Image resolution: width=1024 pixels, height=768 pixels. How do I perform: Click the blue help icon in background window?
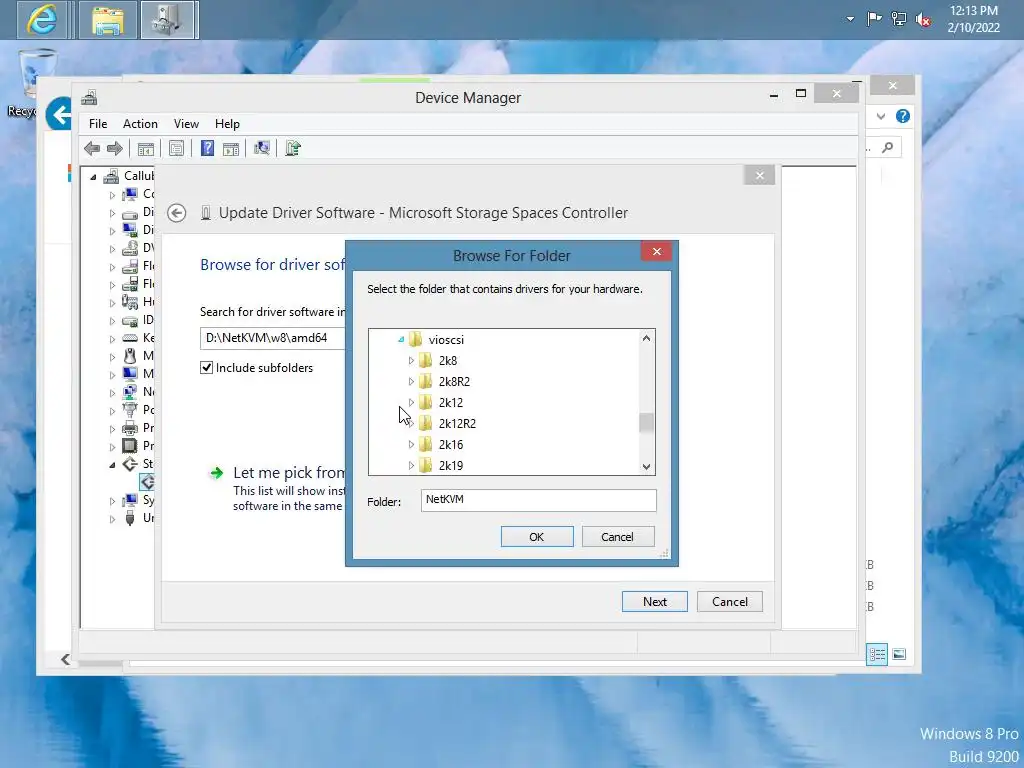pyautogui.click(x=903, y=116)
